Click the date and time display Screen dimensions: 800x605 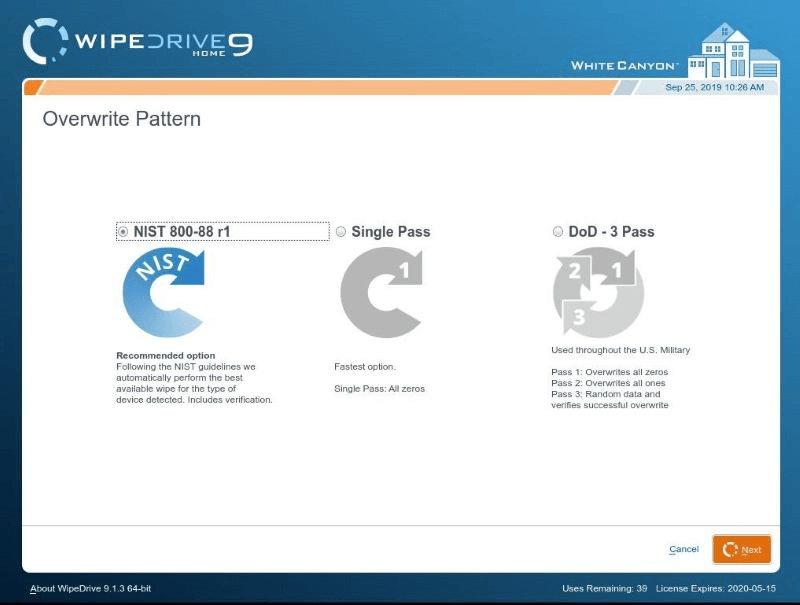[714, 87]
